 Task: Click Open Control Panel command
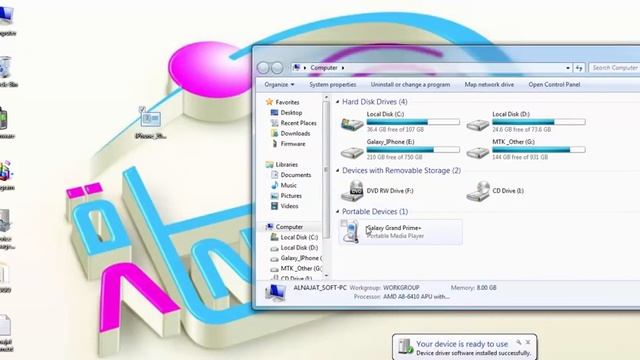click(x=554, y=84)
